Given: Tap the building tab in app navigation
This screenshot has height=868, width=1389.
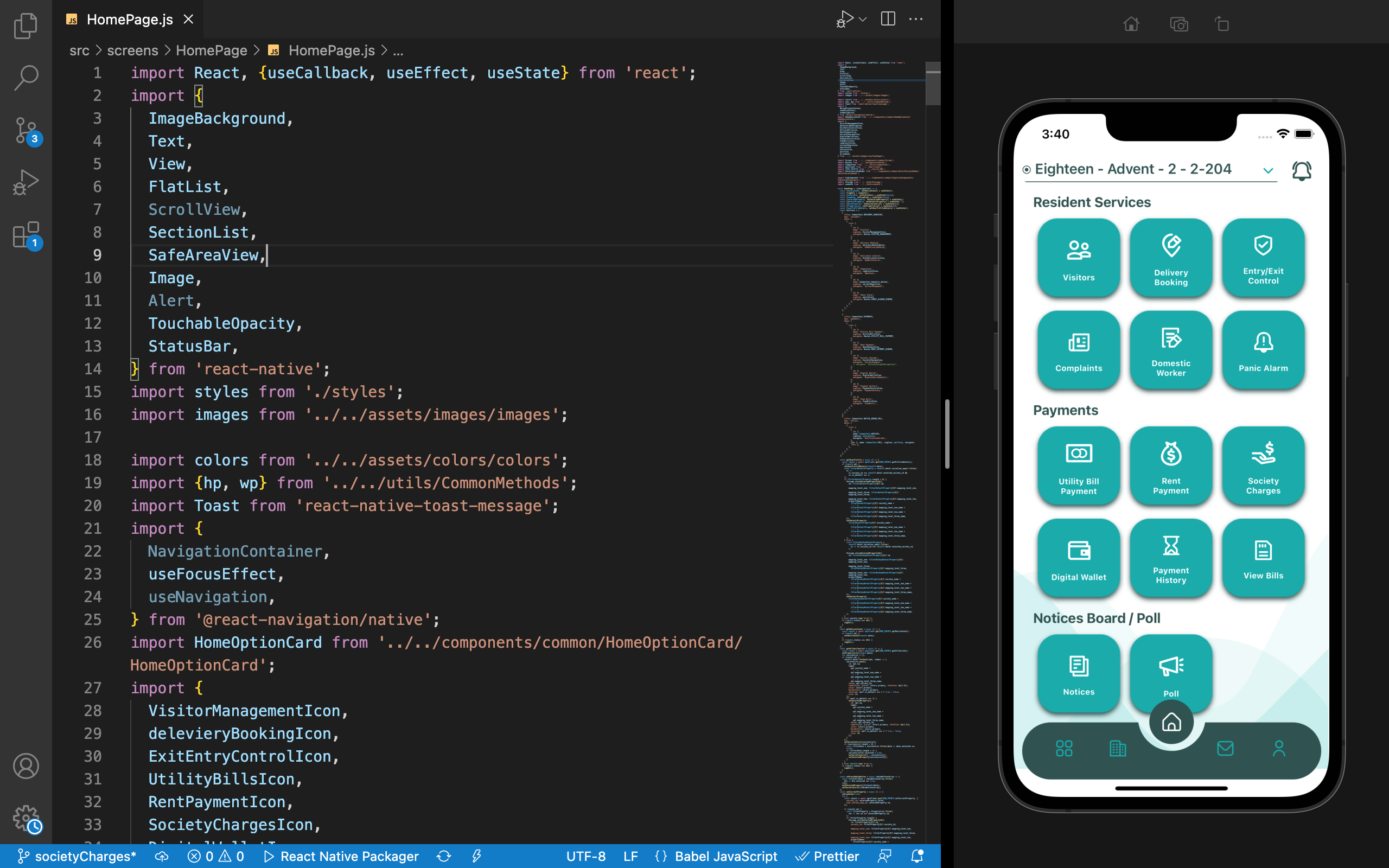Looking at the screenshot, I should coord(1118,748).
